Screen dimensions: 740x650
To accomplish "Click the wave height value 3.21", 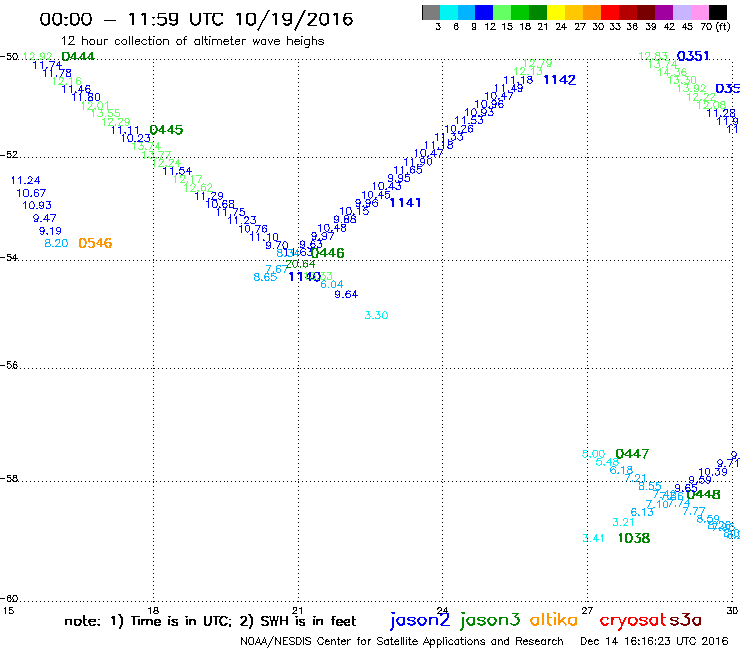I will coord(623,522).
